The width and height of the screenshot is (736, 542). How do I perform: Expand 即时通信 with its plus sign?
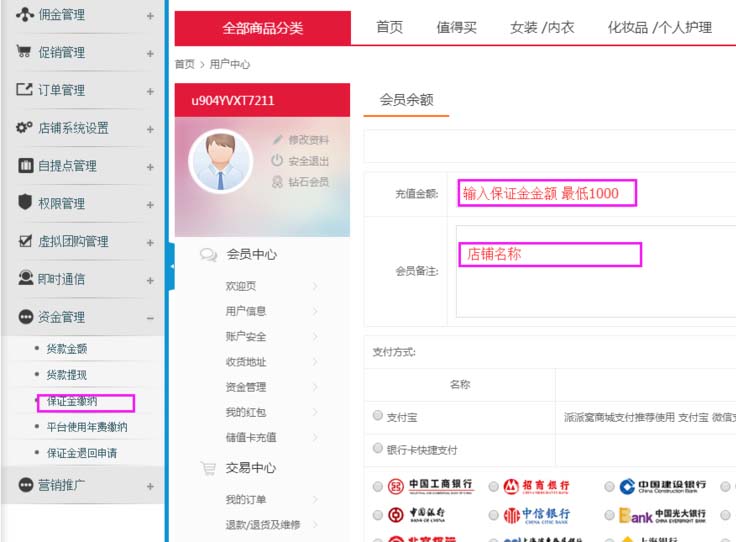point(150,281)
